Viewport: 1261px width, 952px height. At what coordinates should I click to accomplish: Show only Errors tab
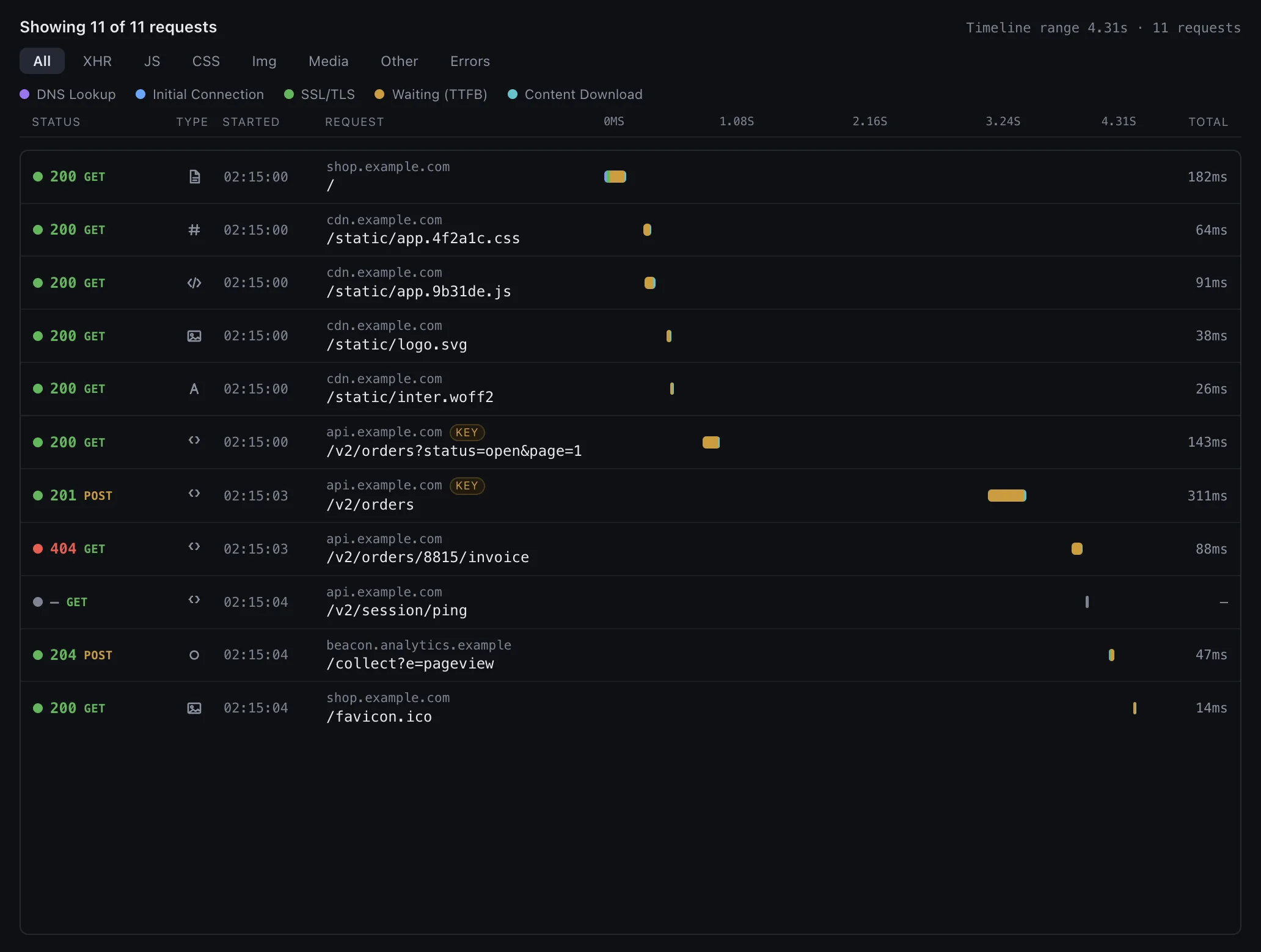click(x=470, y=61)
